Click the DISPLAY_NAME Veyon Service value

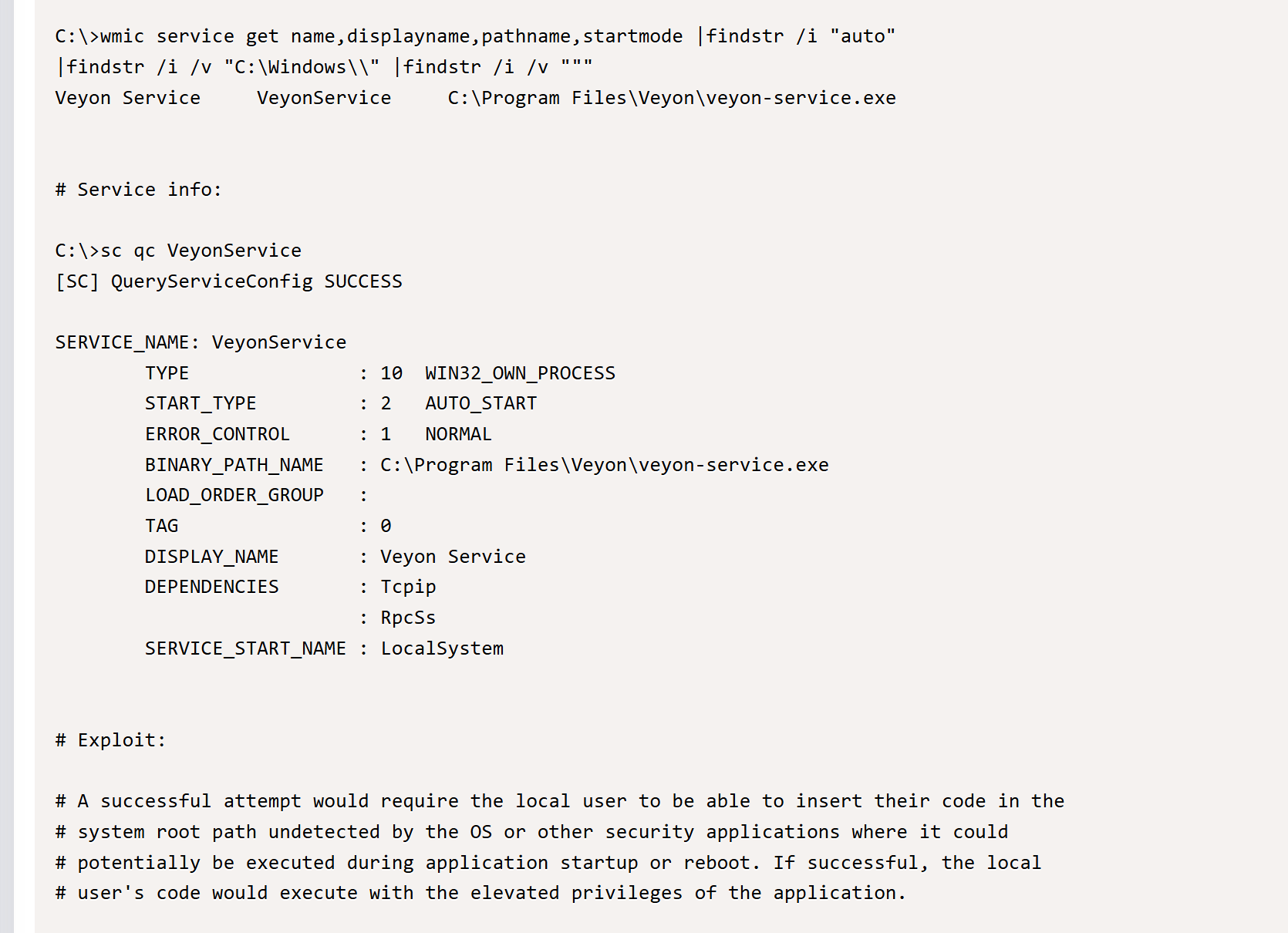coord(453,557)
